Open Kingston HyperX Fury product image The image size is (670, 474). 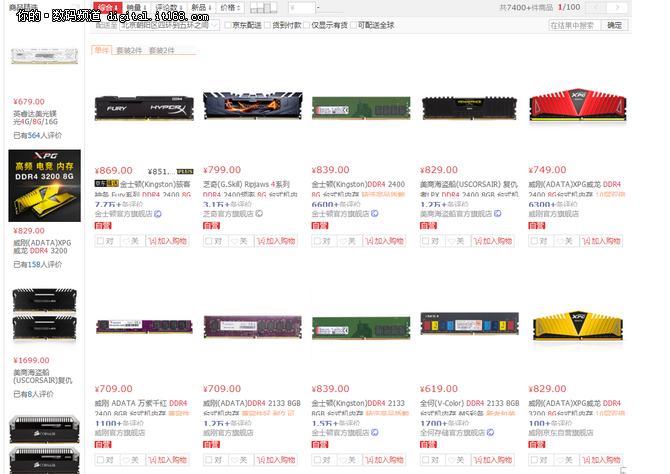pyautogui.click(x=144, y=108)
